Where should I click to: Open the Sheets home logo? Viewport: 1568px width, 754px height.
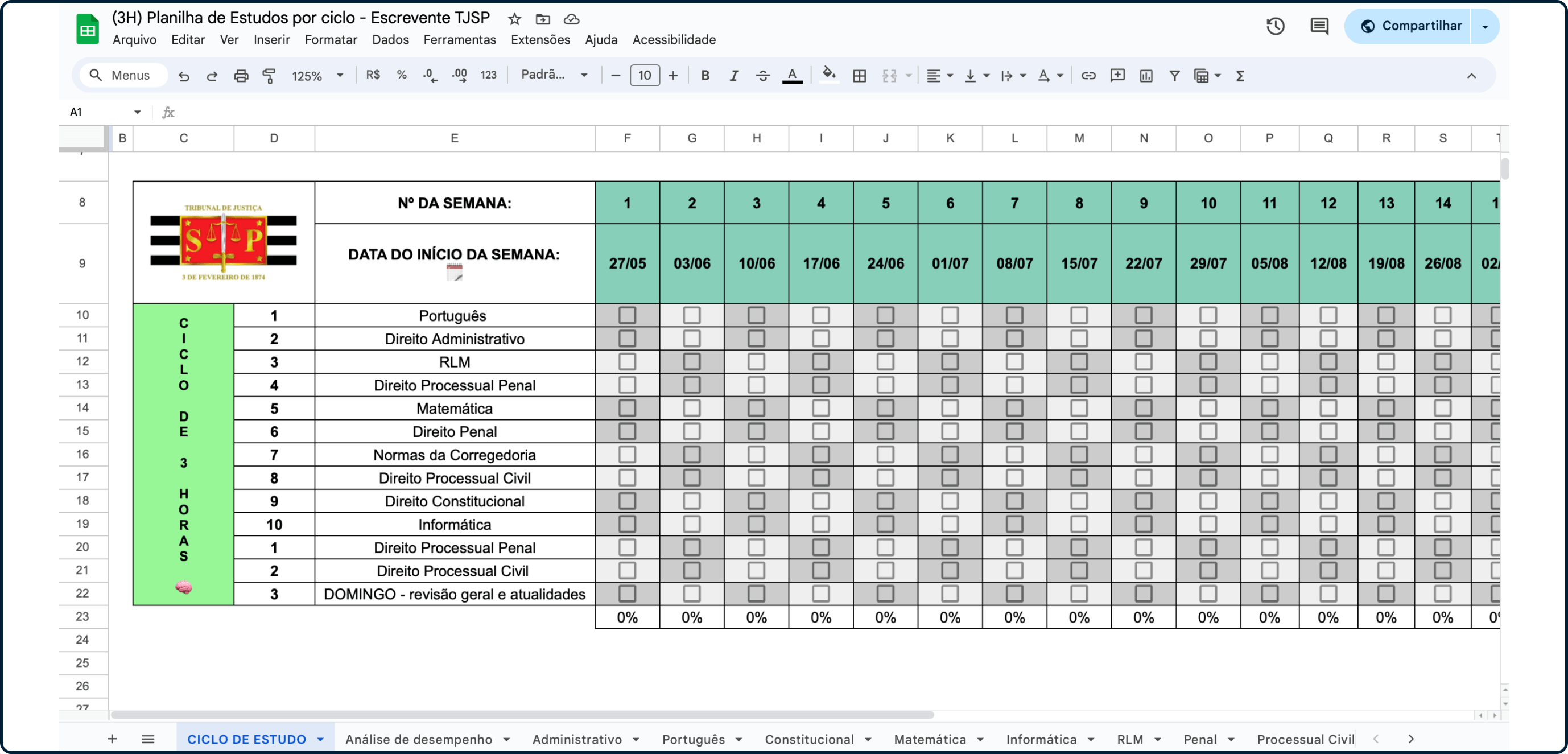click(x=88, y=28)
